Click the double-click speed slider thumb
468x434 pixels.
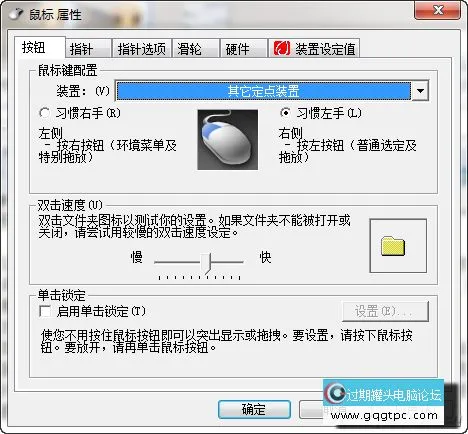(x=207, y=263)
